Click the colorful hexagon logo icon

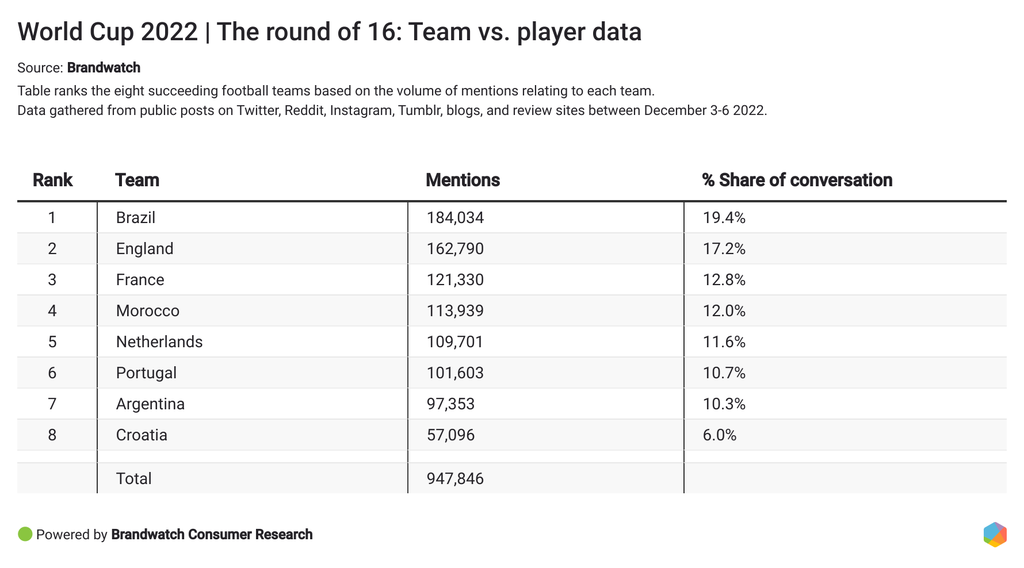point(994,534)
